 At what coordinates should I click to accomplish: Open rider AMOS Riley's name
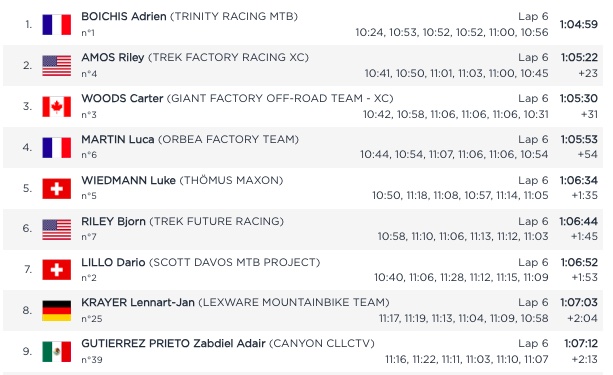113,57
